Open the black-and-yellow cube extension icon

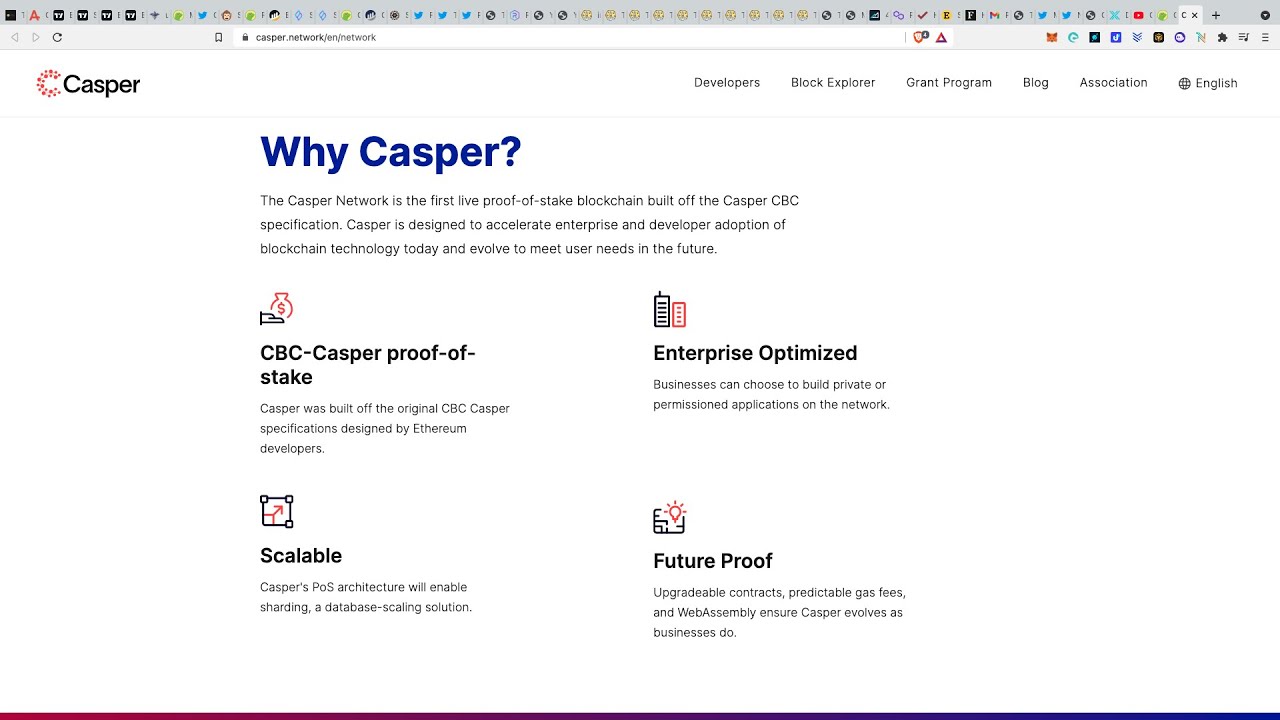click(x=1158, y=37)
